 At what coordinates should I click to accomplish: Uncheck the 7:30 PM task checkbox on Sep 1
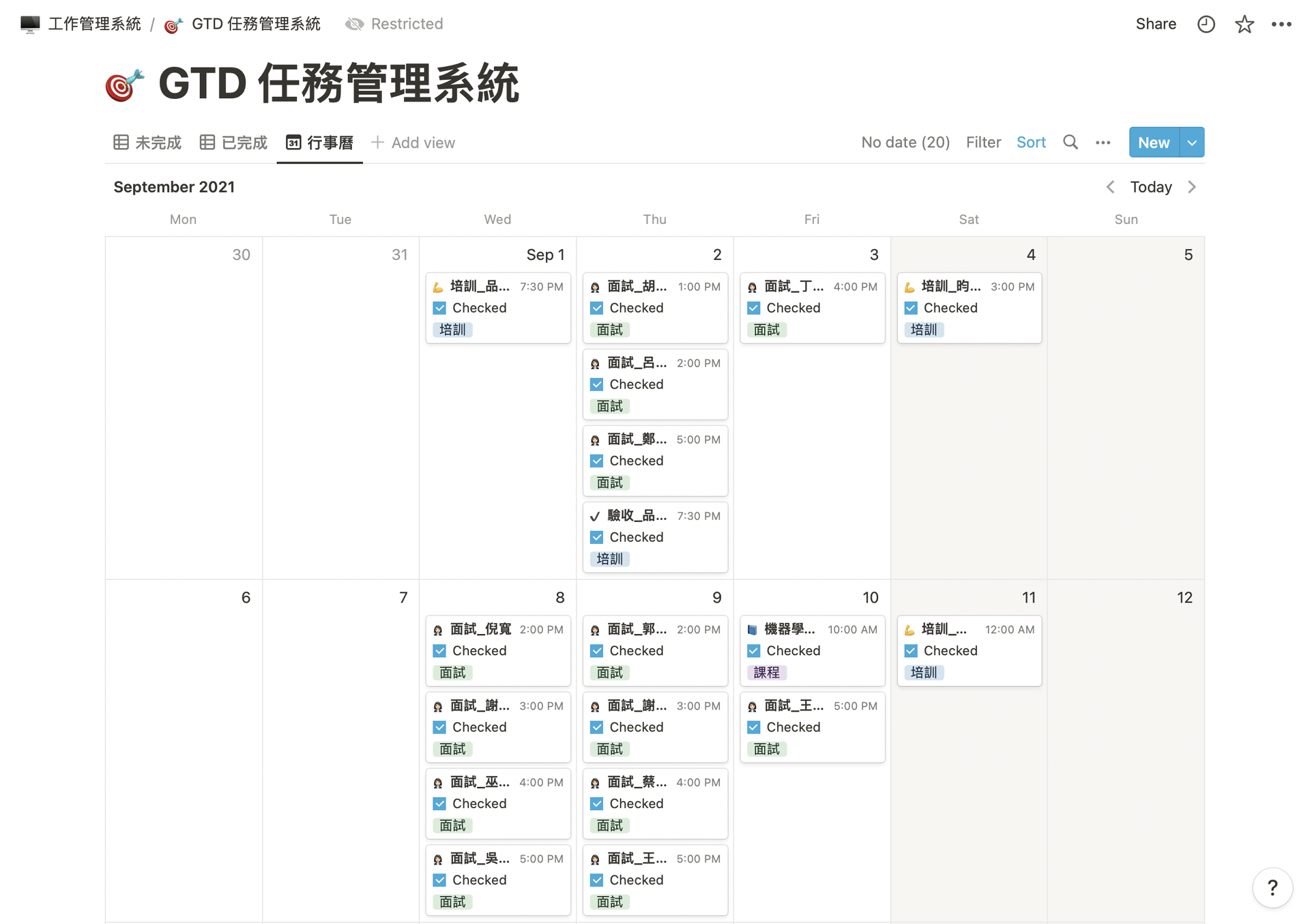point(439,308)
